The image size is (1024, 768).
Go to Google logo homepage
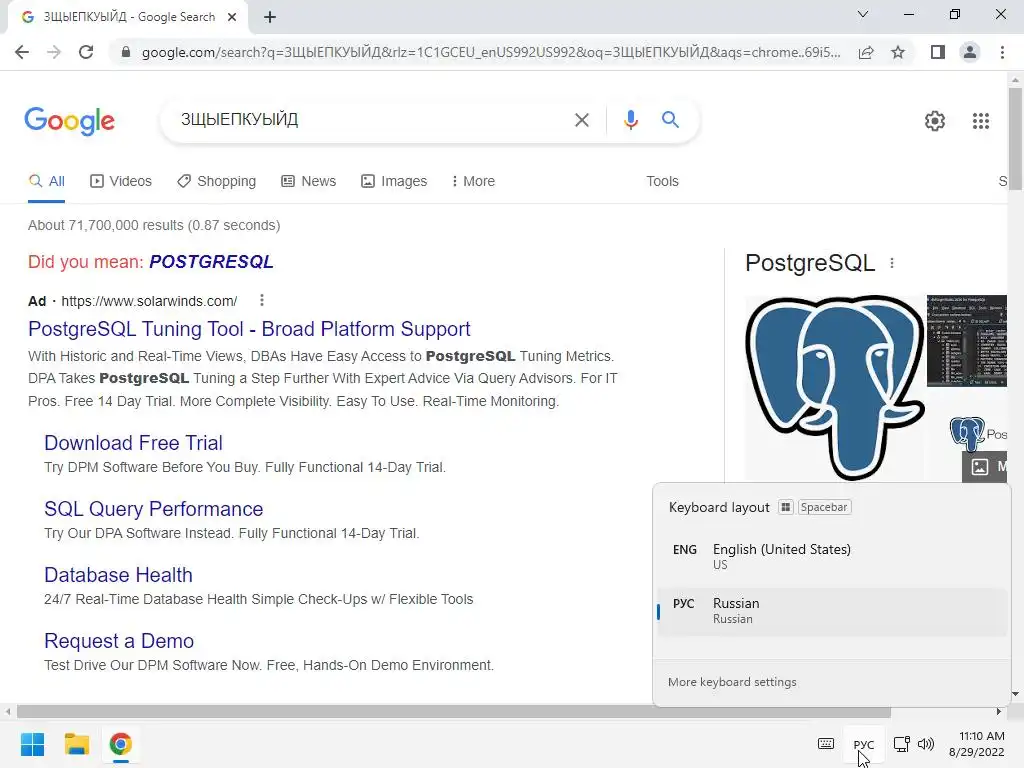click(x=69, y=121)
